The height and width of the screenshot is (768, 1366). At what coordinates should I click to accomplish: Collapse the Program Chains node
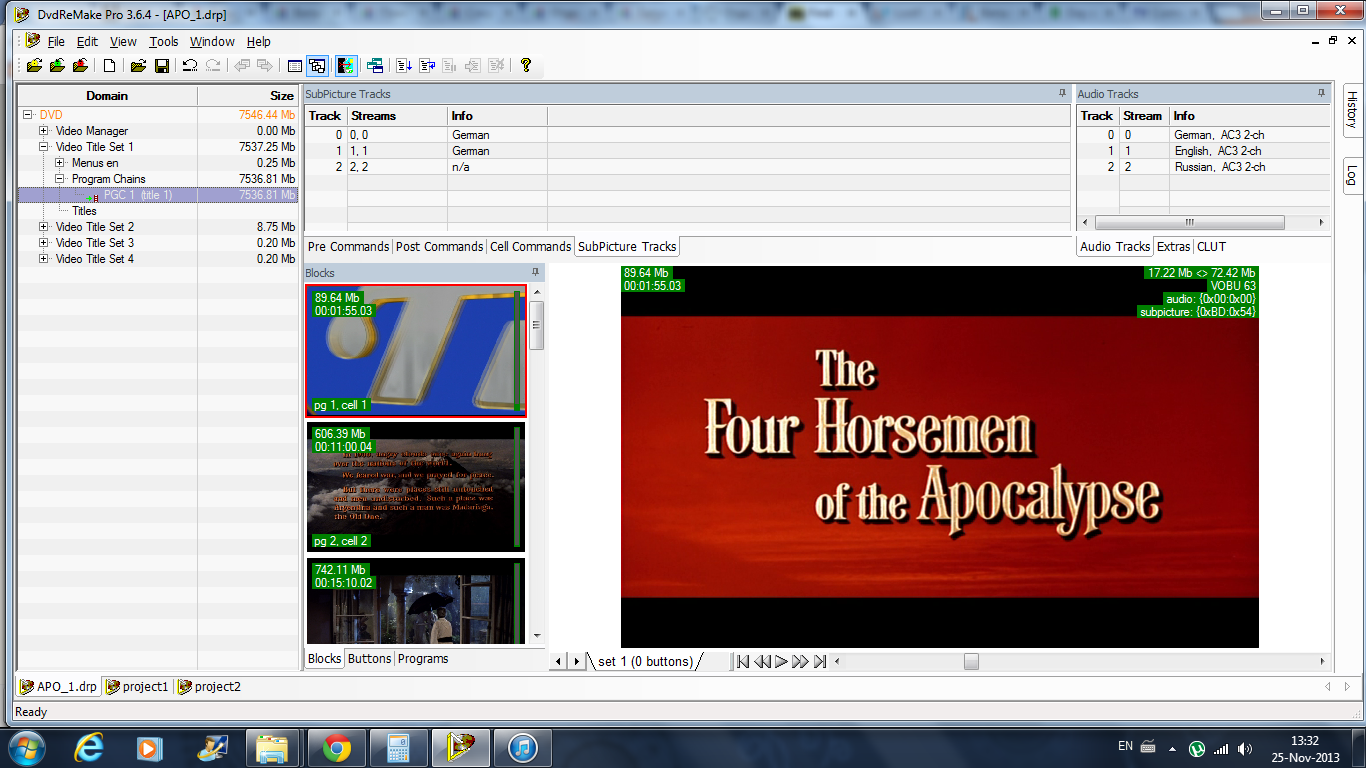(x=60, y=179)
